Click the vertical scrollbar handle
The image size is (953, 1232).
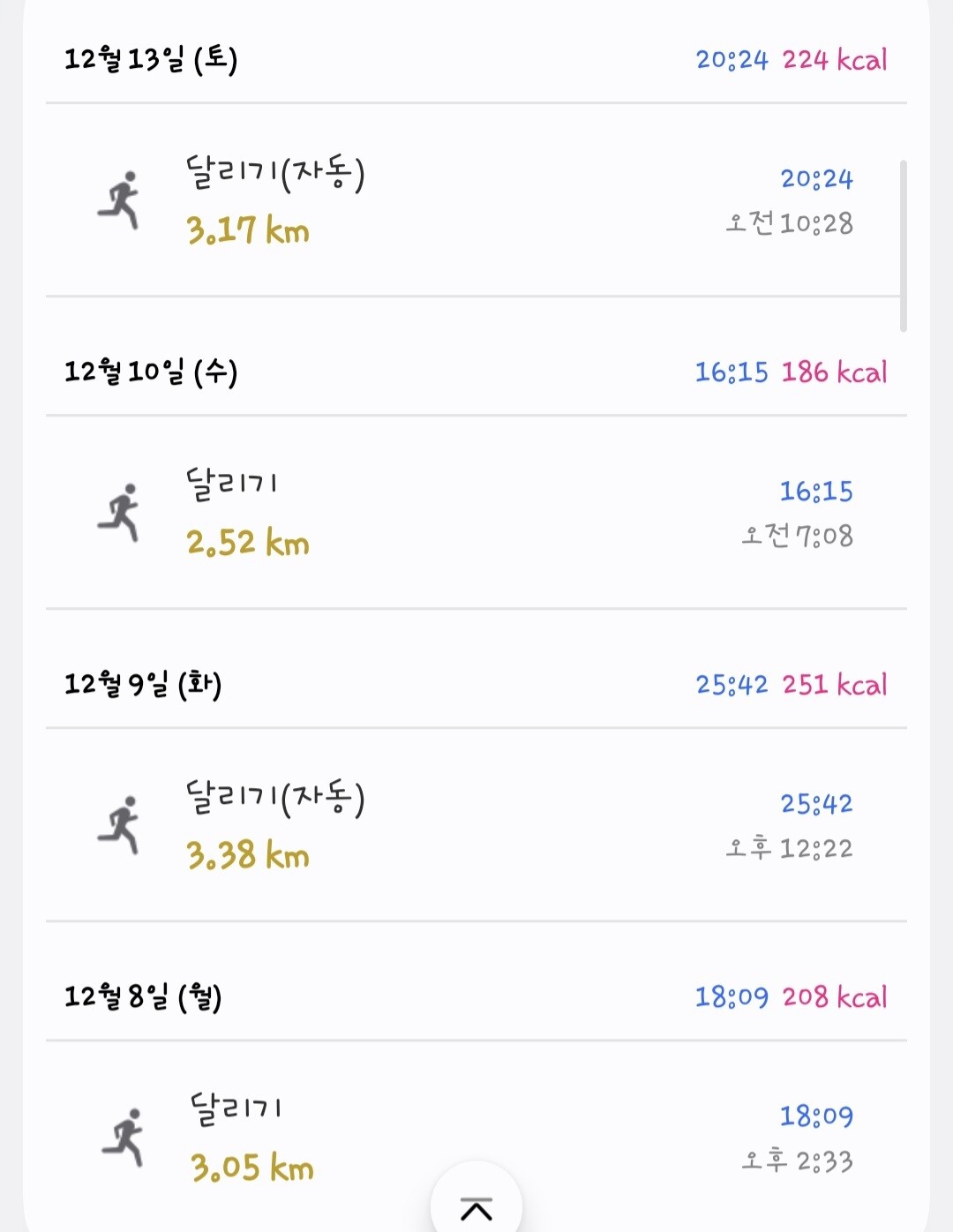point(903,245)
